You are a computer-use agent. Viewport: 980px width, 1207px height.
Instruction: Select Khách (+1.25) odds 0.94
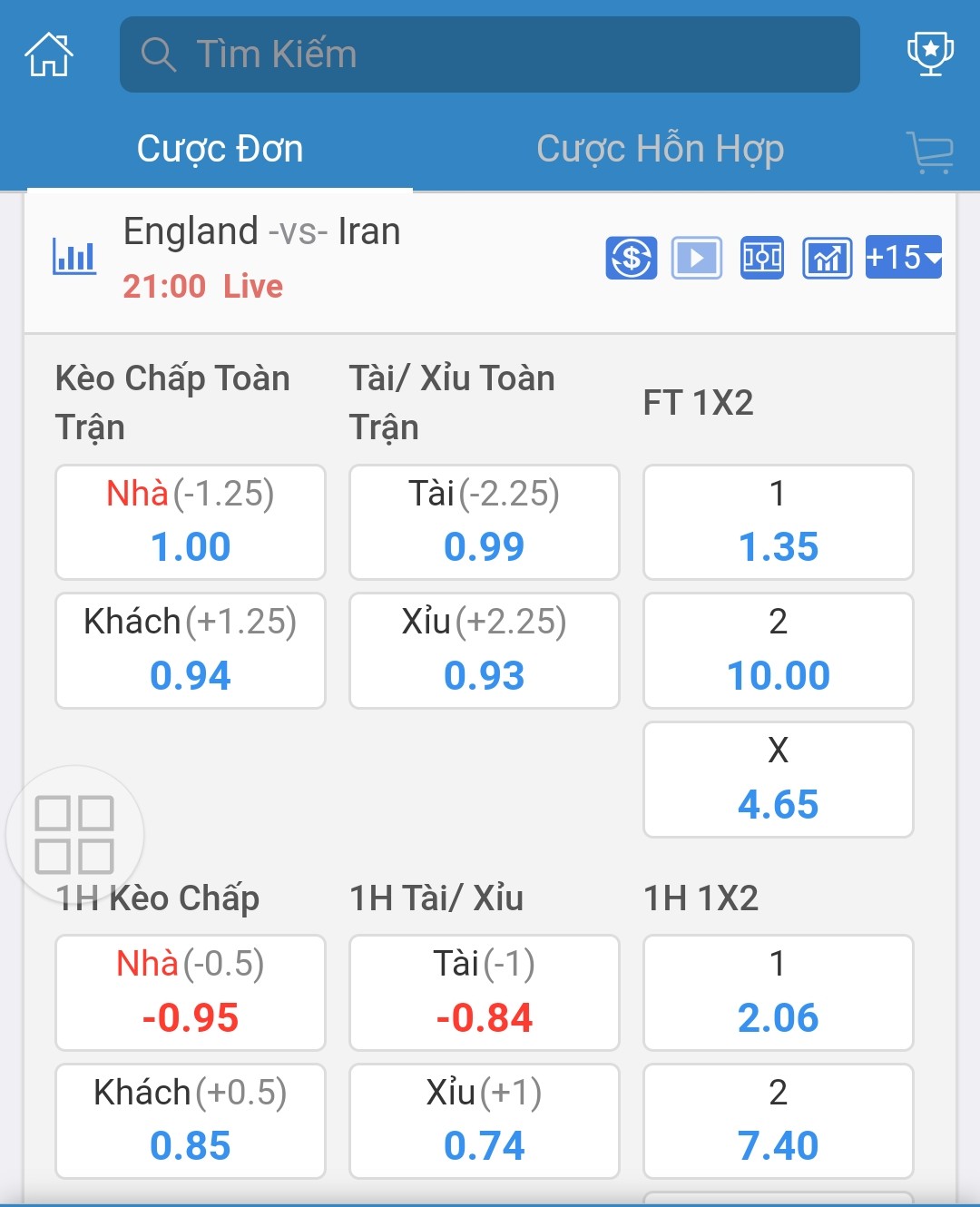click(191, 650)
